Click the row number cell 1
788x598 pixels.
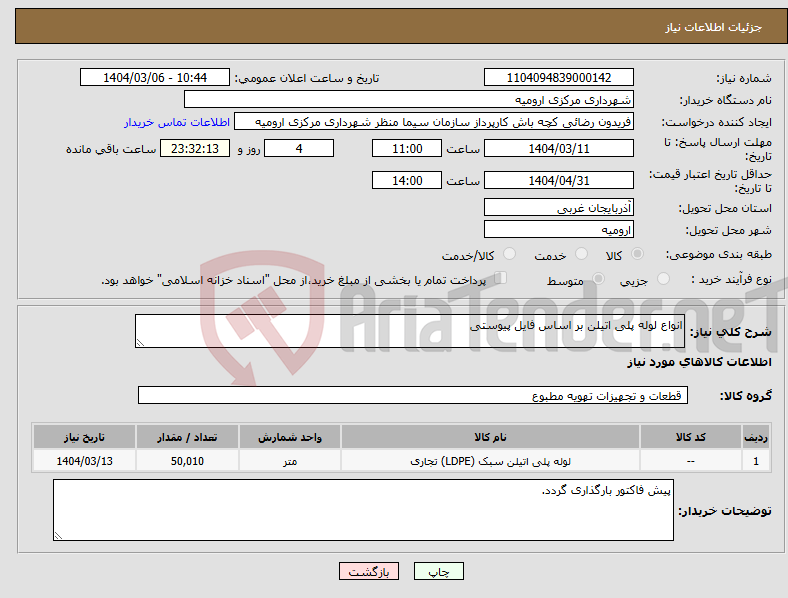pyautogui.click(x=756, y=461)
